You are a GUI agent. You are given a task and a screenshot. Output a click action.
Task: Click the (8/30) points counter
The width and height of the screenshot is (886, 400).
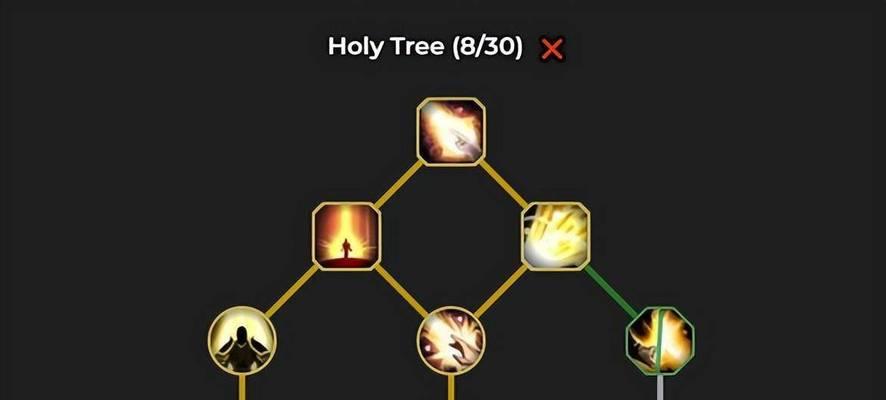[x=487, y=47]
